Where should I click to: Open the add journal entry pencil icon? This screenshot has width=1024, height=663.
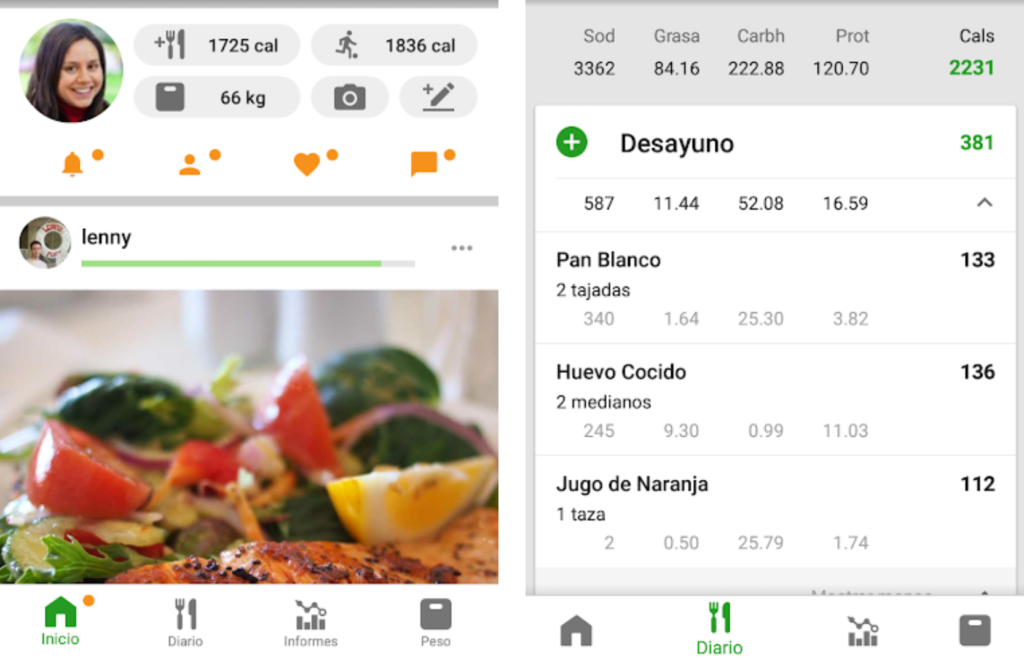point(438,97)
